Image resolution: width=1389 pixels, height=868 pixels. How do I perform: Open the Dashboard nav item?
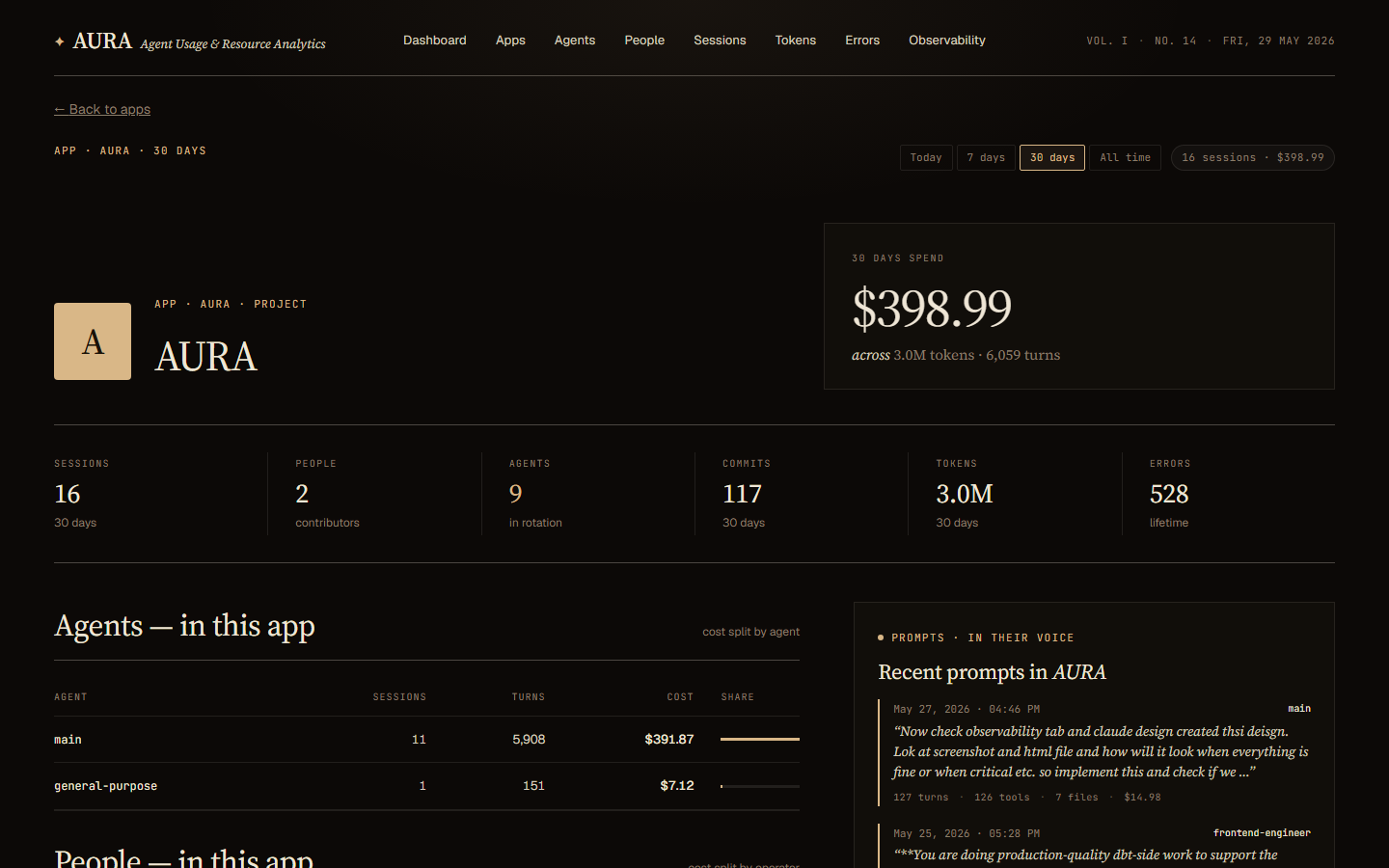pyautogui.click(x=435, y=41)
